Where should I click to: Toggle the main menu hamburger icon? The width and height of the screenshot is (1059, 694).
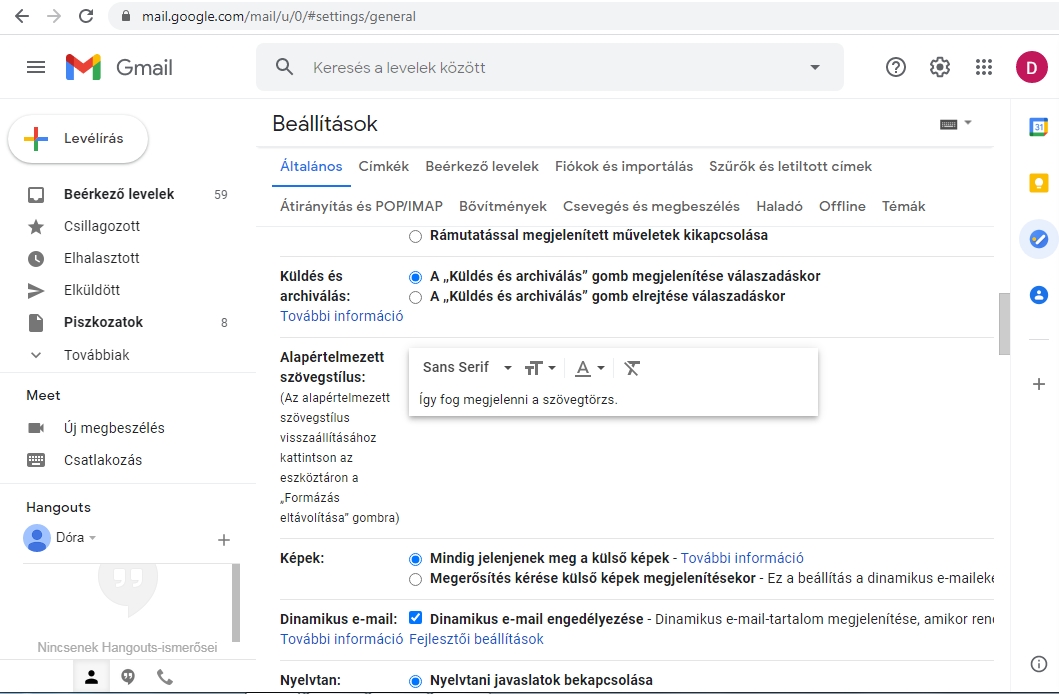pyautogui.click(x=36, y=67)
